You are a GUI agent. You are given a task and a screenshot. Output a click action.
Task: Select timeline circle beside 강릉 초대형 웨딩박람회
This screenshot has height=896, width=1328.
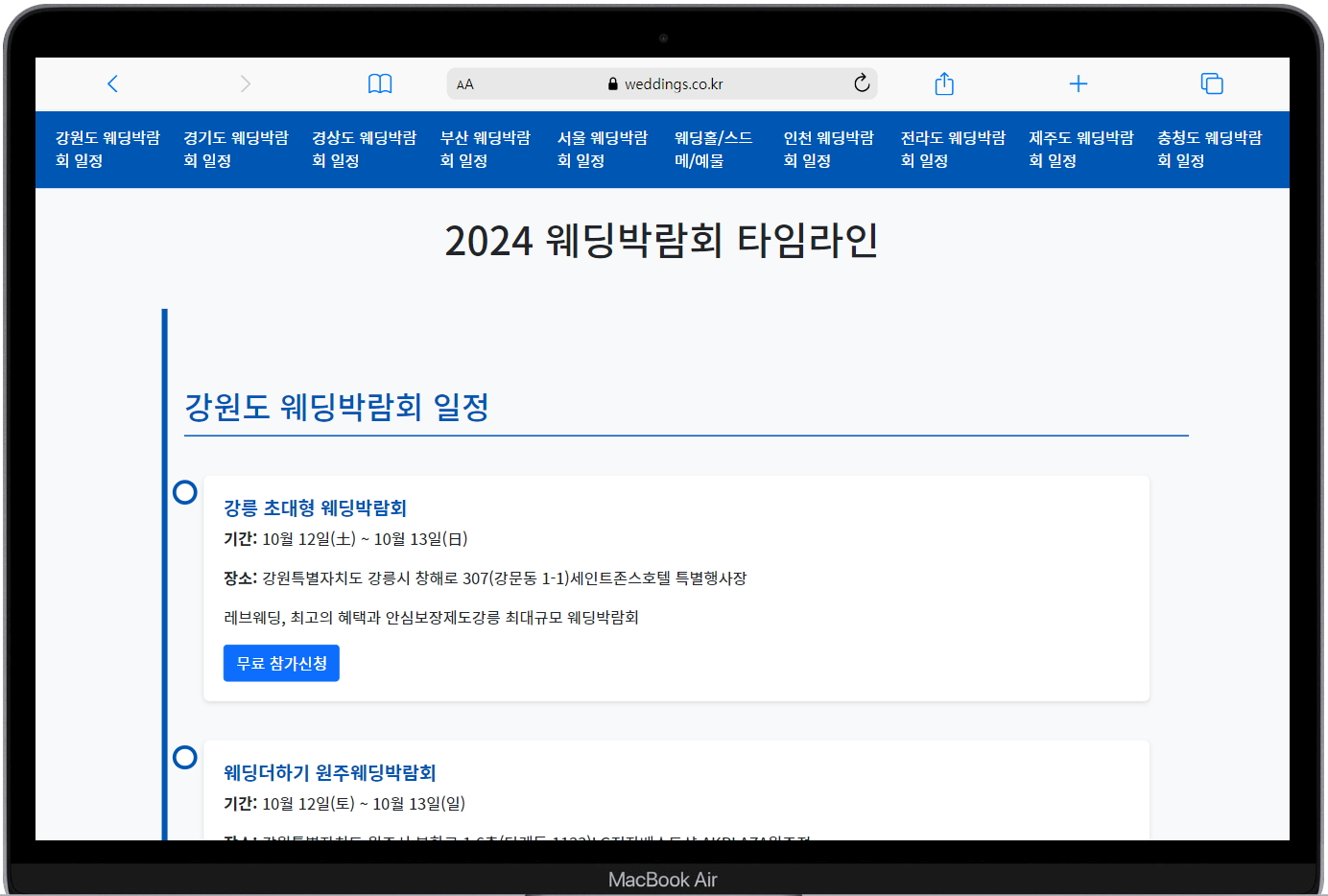click(185, 492)
